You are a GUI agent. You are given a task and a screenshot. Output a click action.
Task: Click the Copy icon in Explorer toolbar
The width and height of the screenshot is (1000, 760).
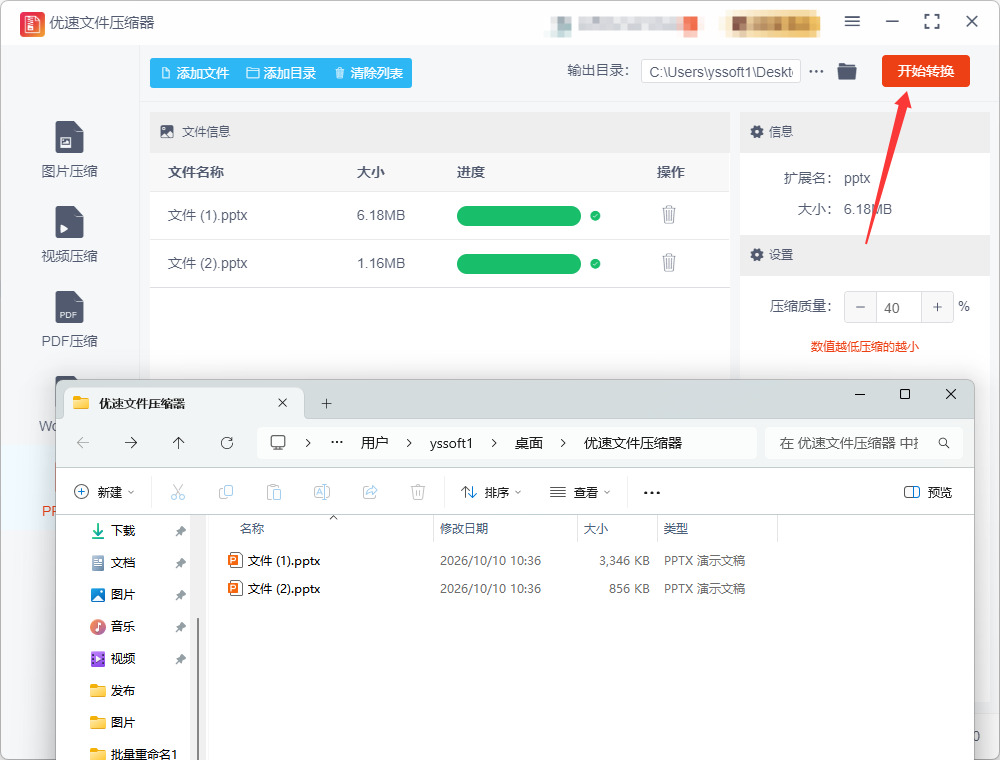226,492
